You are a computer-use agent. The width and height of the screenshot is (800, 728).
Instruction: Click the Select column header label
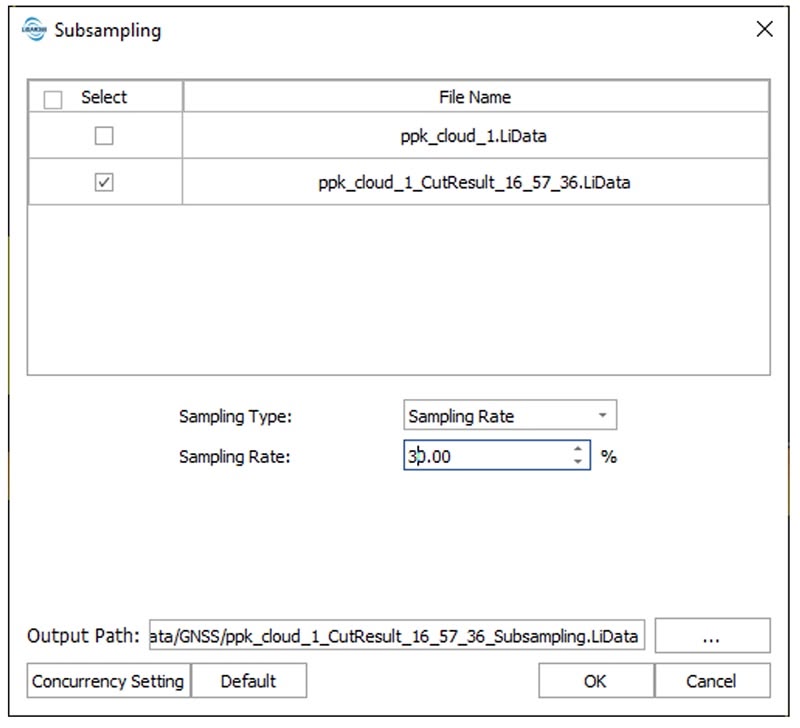point(104,97)
